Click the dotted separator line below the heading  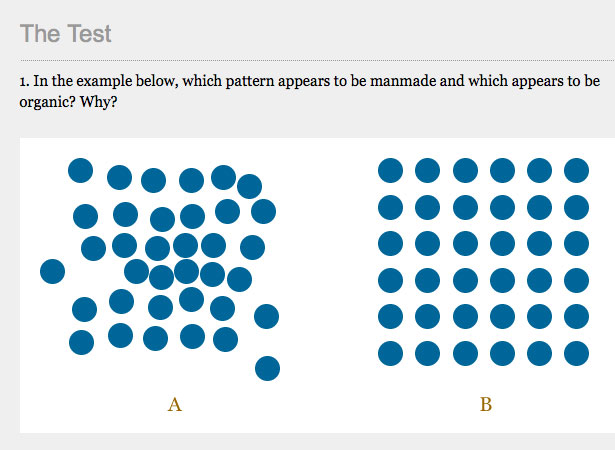pos(317,61)
